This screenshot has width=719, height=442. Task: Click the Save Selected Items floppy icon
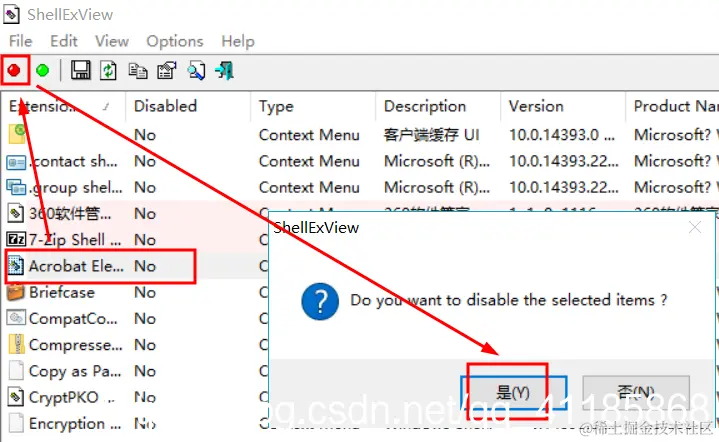pyautogui.click(x=80, y=70)
